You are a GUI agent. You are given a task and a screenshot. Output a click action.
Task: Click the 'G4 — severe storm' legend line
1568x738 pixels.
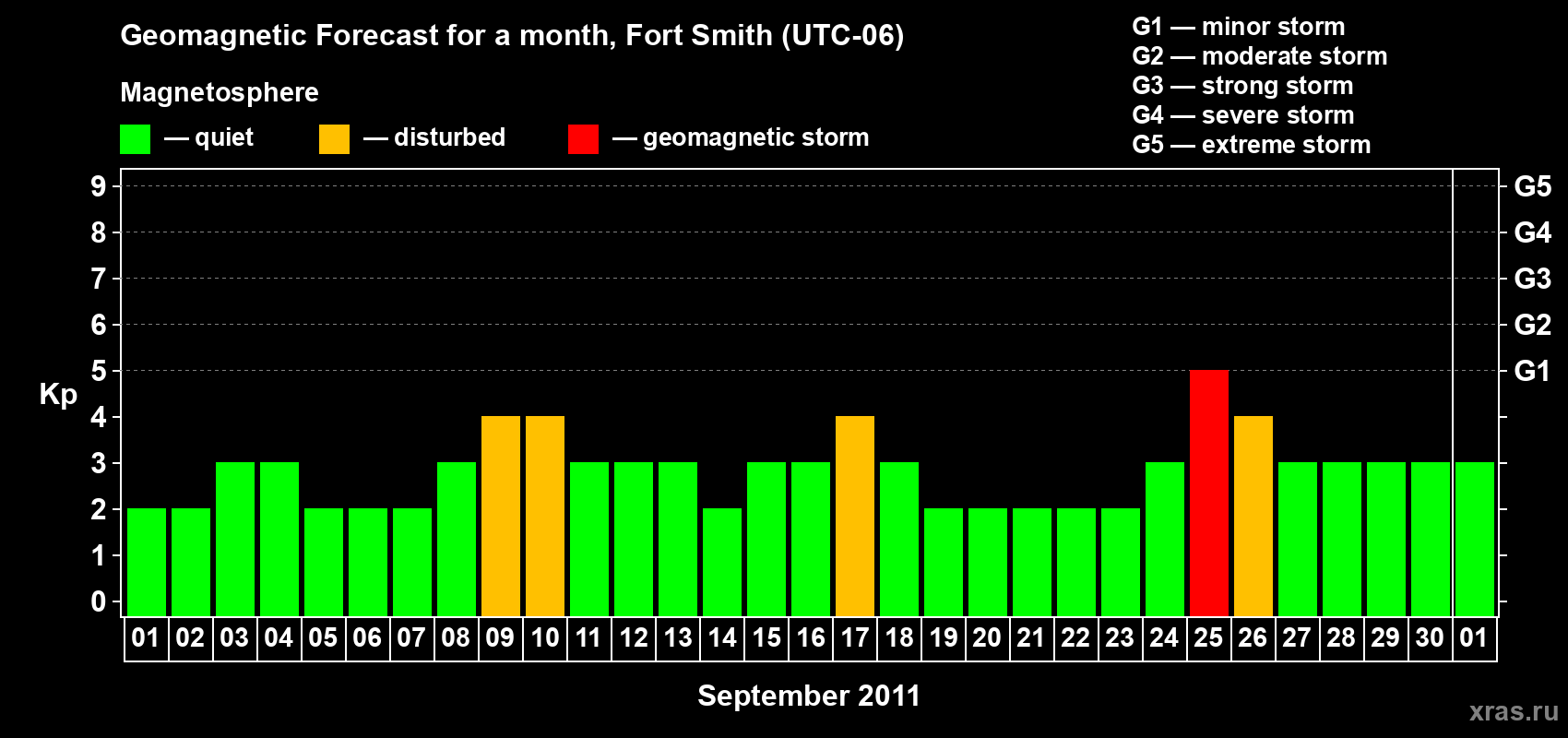coord(1243,115)
